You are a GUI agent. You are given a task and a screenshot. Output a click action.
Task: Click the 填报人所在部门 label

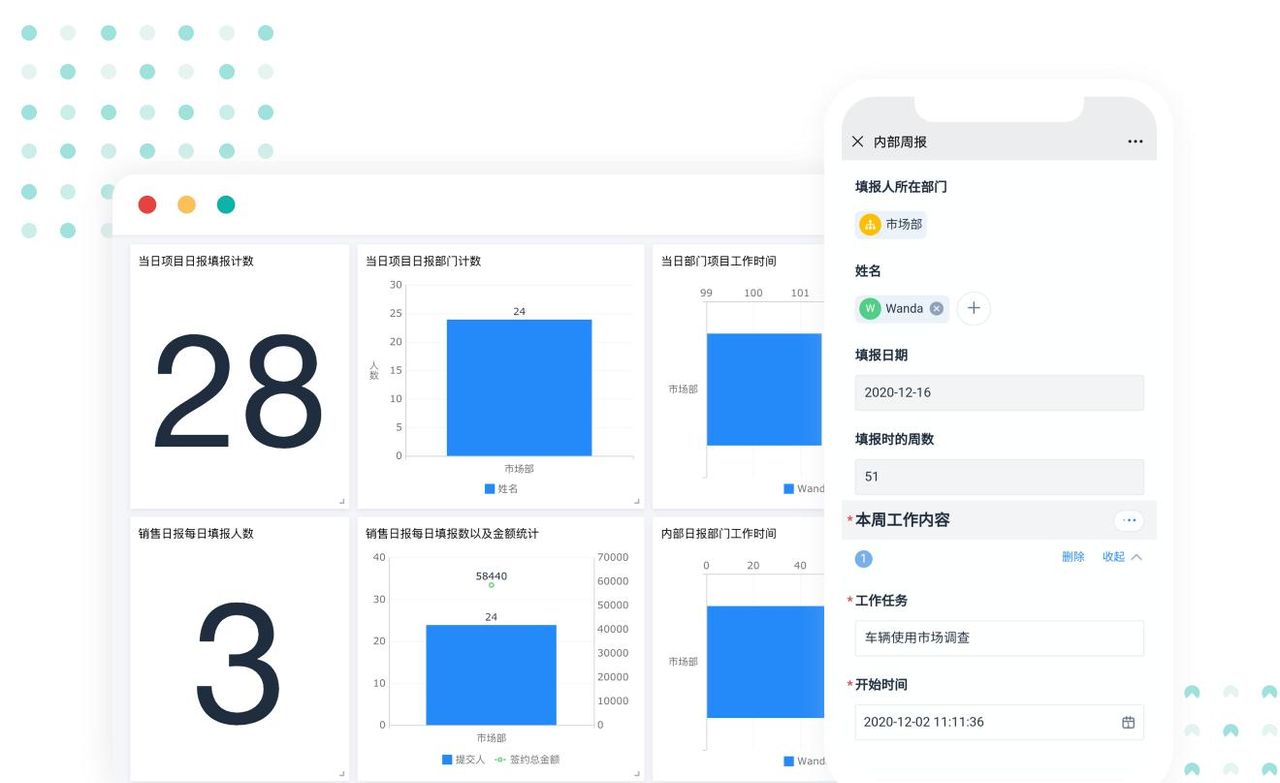(x=901, y=187)
